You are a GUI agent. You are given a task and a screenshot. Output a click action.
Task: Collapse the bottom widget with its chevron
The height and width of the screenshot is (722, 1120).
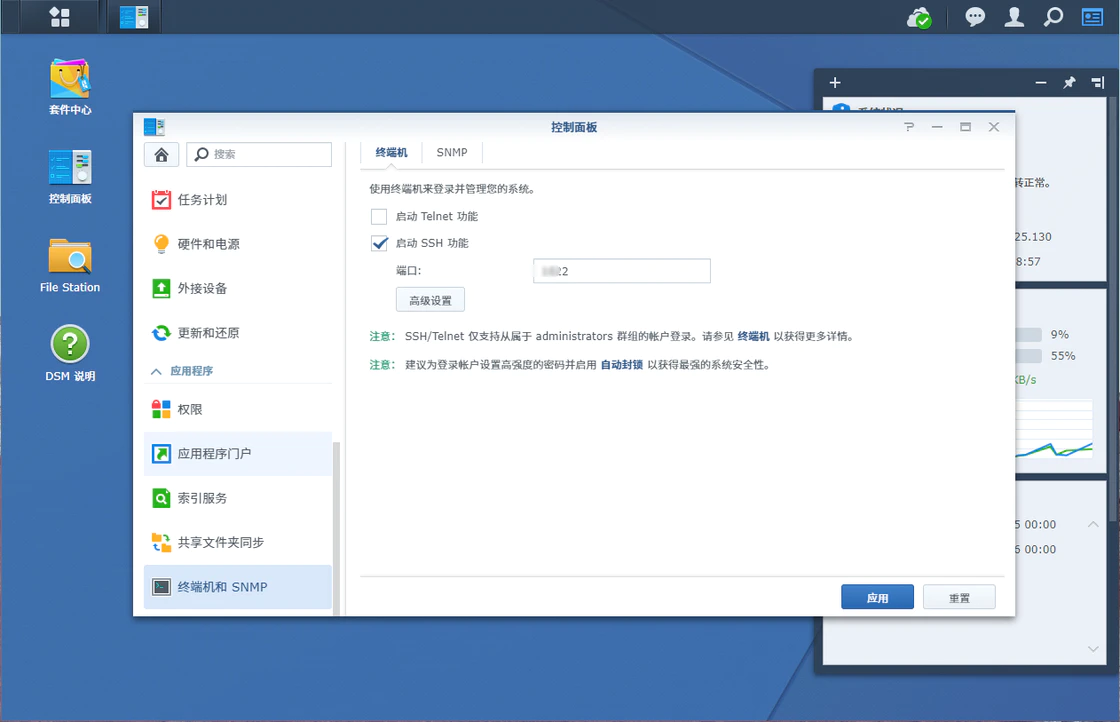[x=1094, y=522]
